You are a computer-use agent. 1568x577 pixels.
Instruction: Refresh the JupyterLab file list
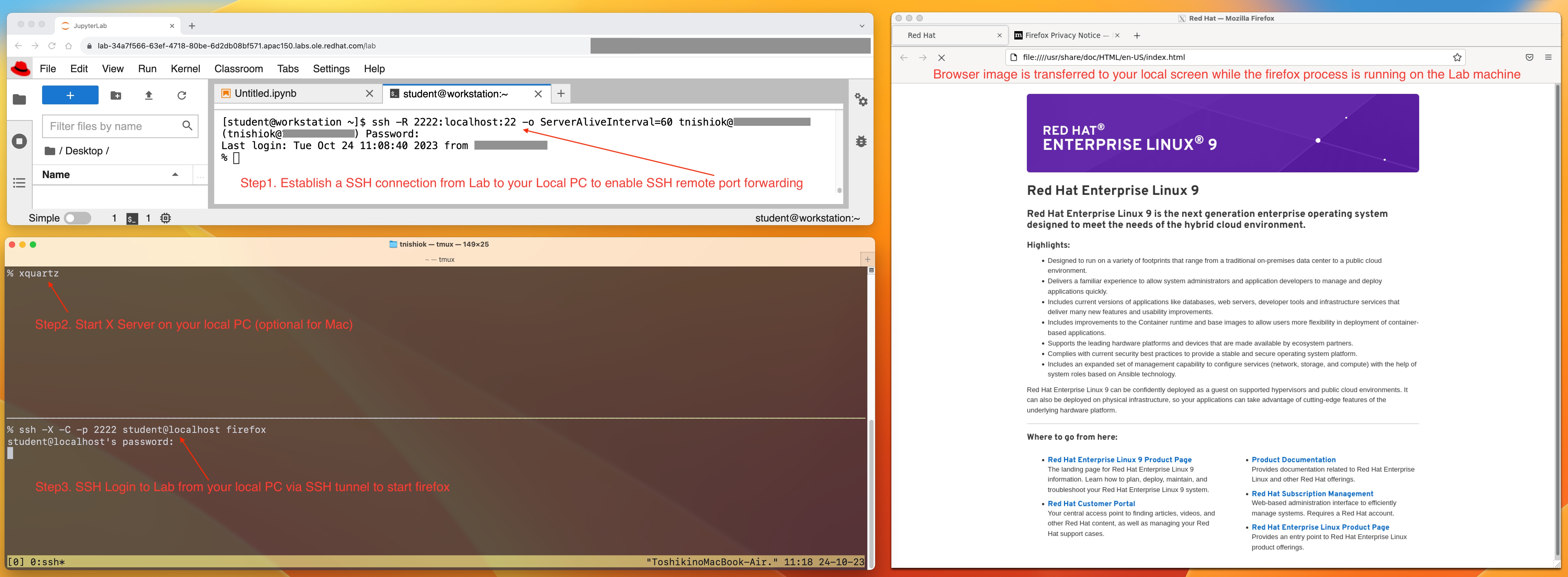click(182, 95)
